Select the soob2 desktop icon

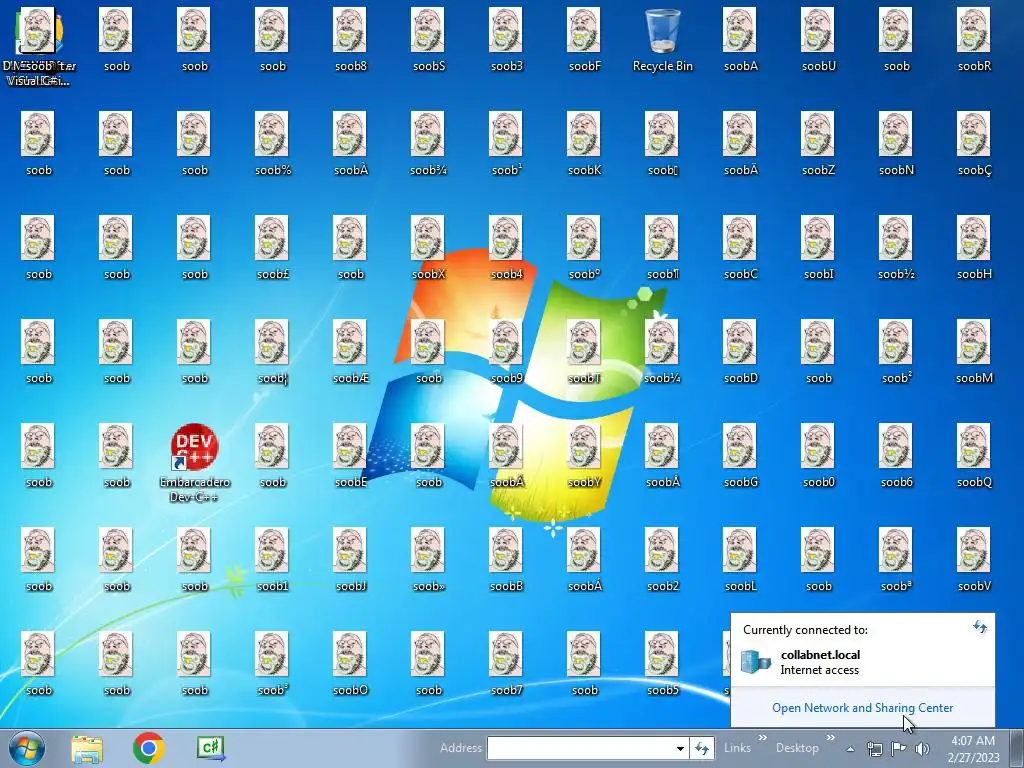[x=662, y=560]
